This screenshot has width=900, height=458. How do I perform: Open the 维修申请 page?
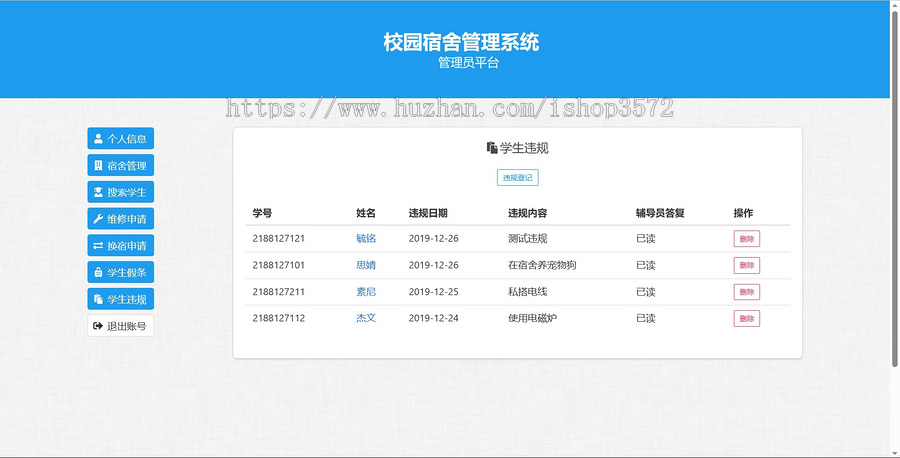click(x=121, y=219)
